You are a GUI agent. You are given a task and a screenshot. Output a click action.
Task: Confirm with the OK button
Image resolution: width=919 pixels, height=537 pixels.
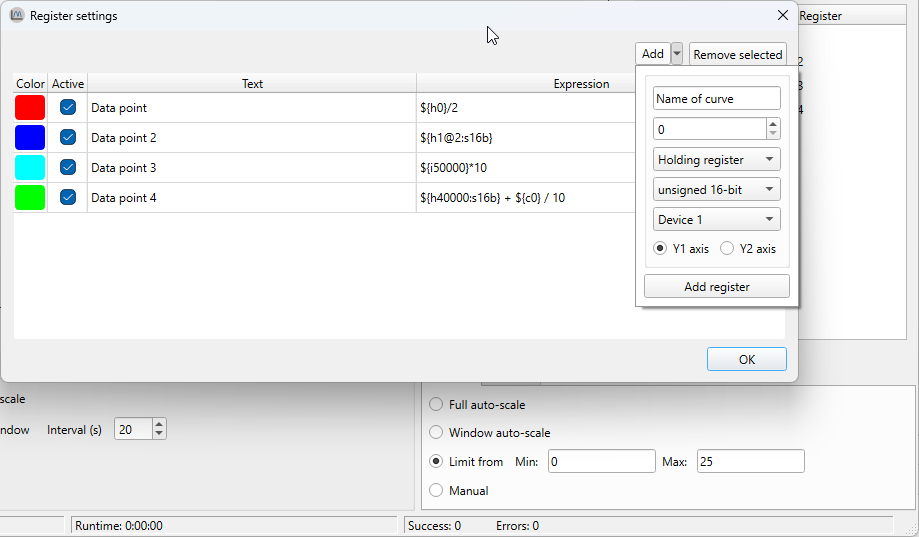[747, 359]
